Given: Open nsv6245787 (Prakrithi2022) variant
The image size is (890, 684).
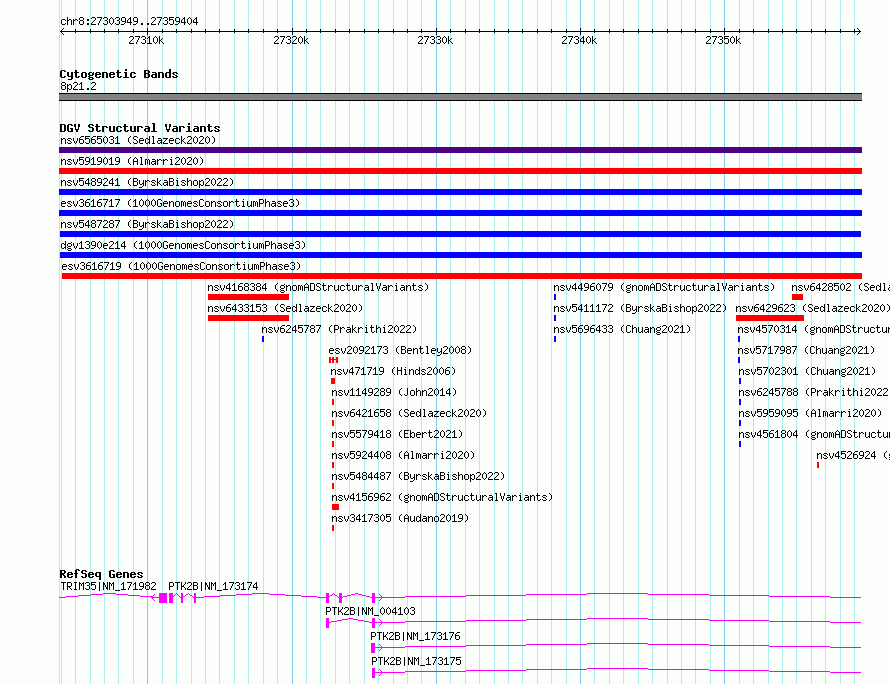Looking at the screenshot, I should (339, 329).
